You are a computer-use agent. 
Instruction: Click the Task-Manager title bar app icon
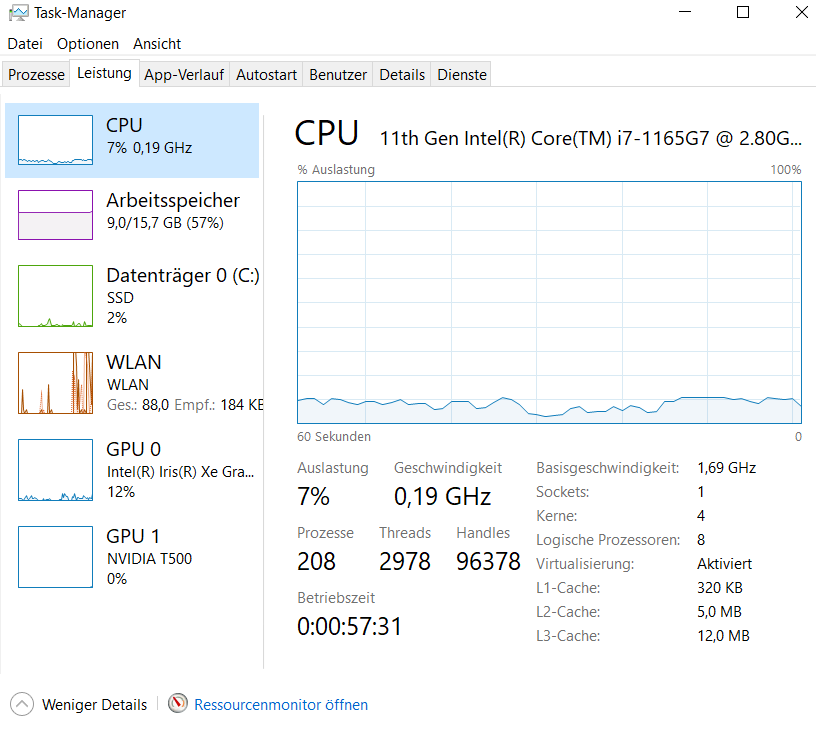point(18,13)
